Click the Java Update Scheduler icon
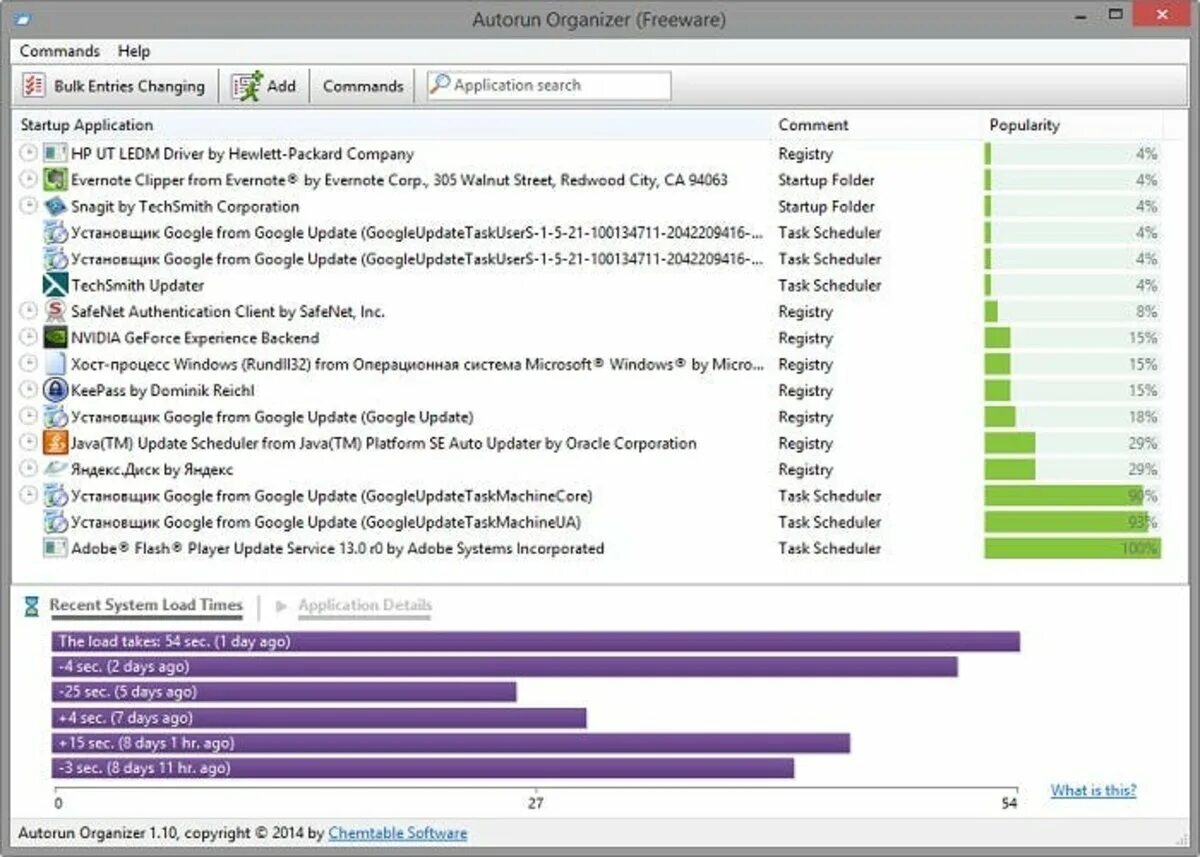The image size is (1200, 857). tap(55, 443)
